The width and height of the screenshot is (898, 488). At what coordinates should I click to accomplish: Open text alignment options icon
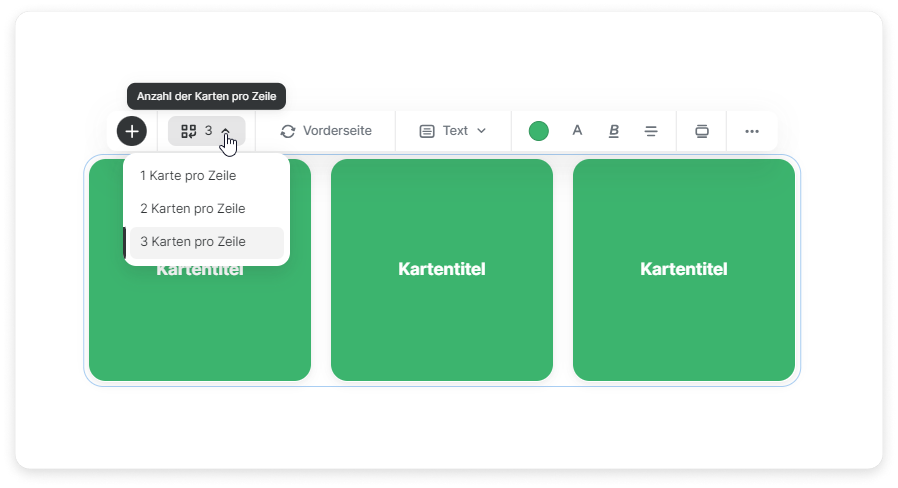click(x=651, y=131)
